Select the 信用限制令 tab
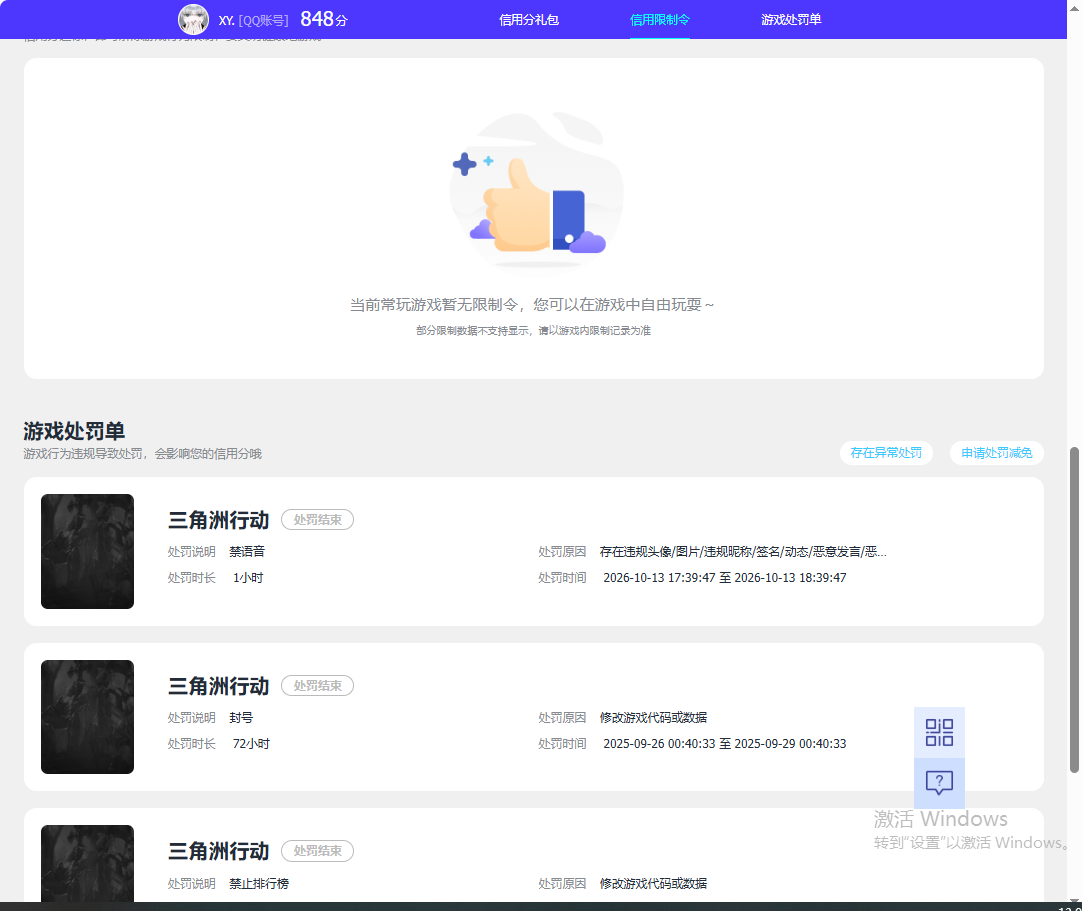This screenshot has width=1082, height=911. click(x=660, y=20)
